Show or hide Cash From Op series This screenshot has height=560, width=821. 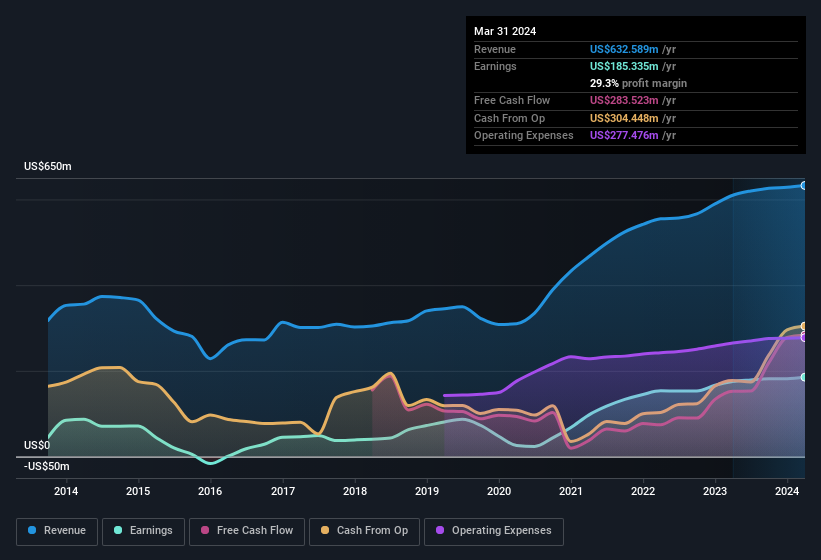click(364, 531)
